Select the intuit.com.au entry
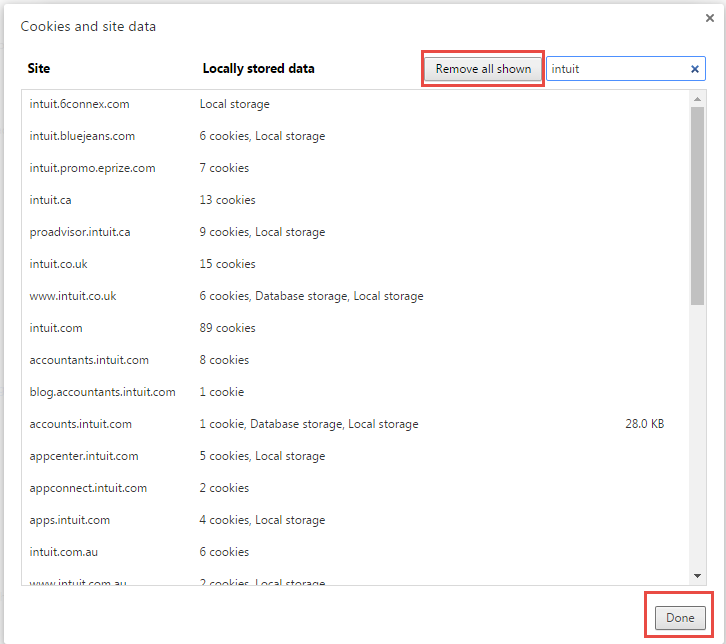 pyautogui.click(x=355, y=552)
